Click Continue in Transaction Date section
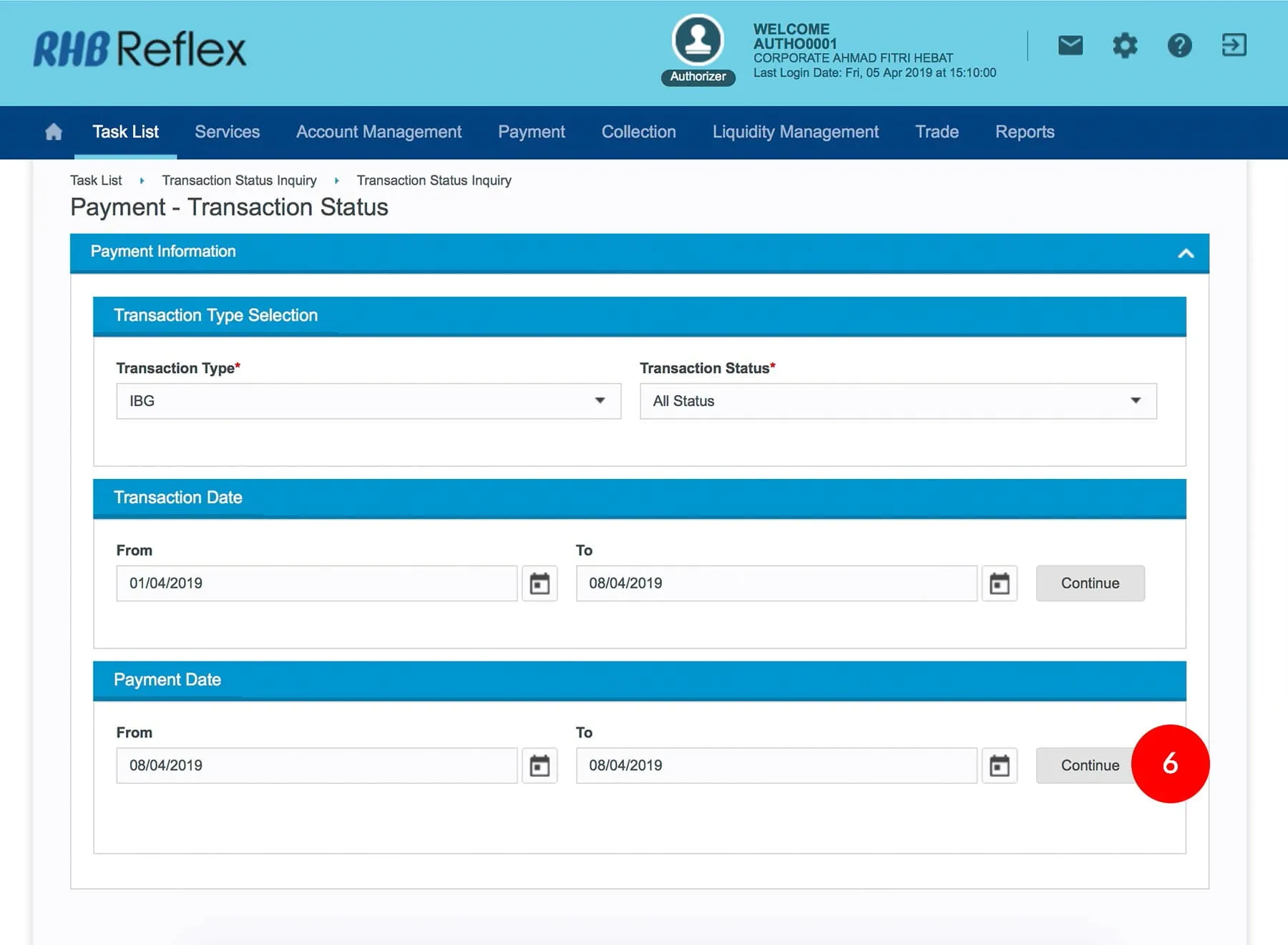 point(1089,583)
